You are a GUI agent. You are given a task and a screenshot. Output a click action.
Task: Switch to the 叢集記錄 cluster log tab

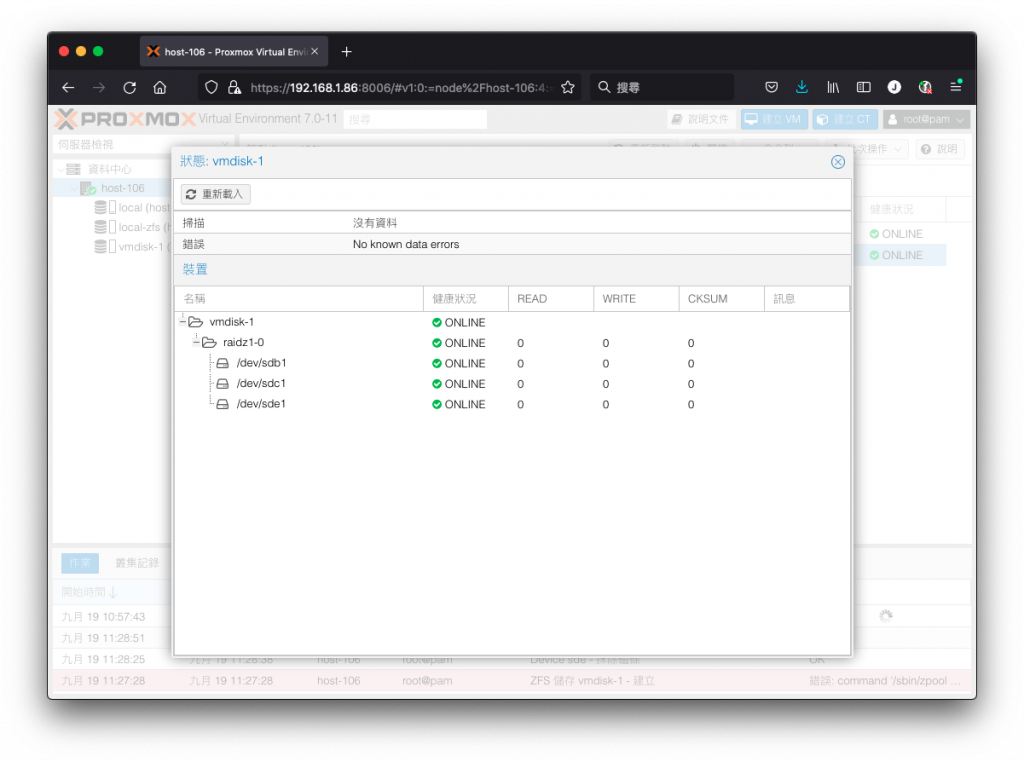tap(137, 563)
